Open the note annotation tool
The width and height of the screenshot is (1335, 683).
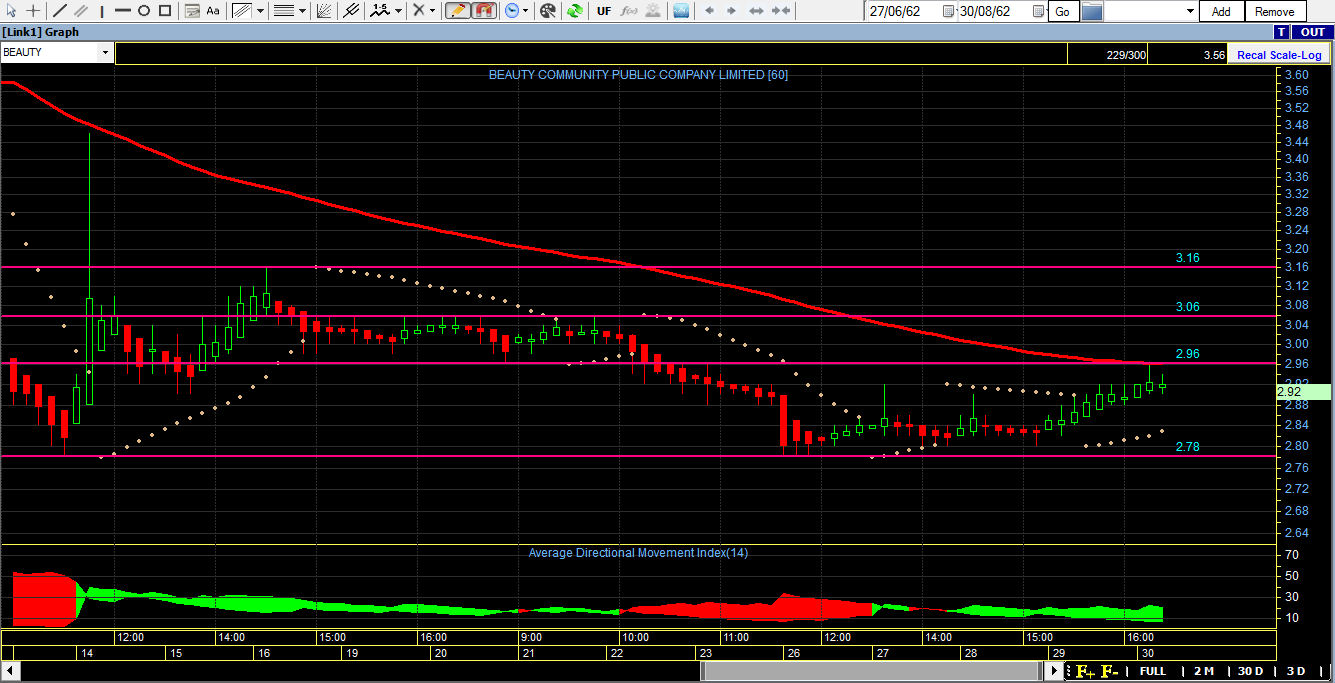pos(192,11)
